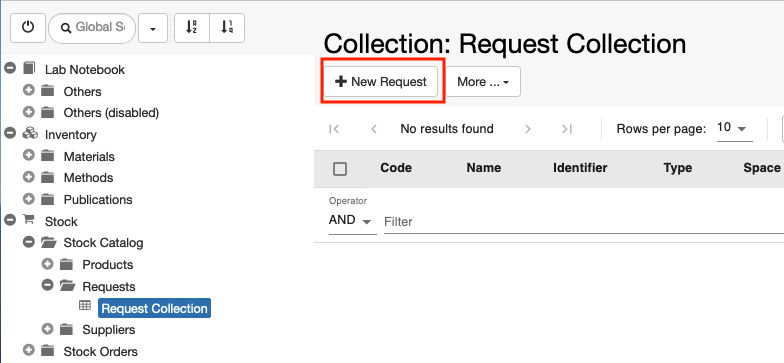Open the More ... menu
The height and width of the screenshot is (363, 784).
tap(483, 82)
